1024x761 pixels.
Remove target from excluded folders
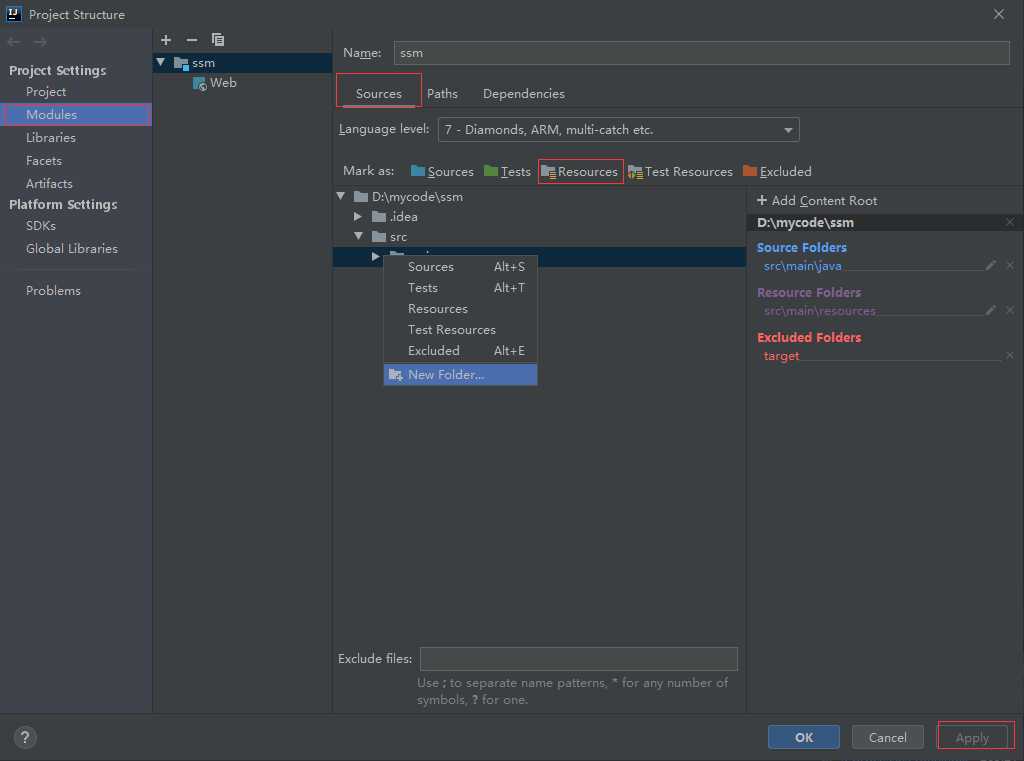[x=1010, y=355]
